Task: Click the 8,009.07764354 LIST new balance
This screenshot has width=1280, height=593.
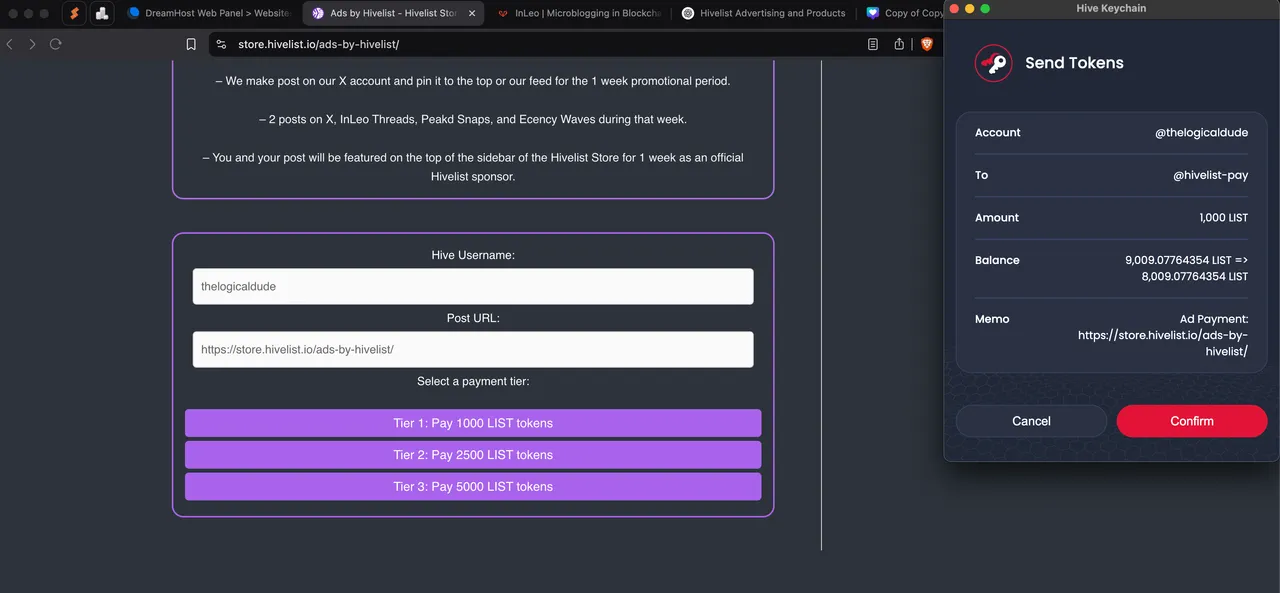Action: (1195, 276)
